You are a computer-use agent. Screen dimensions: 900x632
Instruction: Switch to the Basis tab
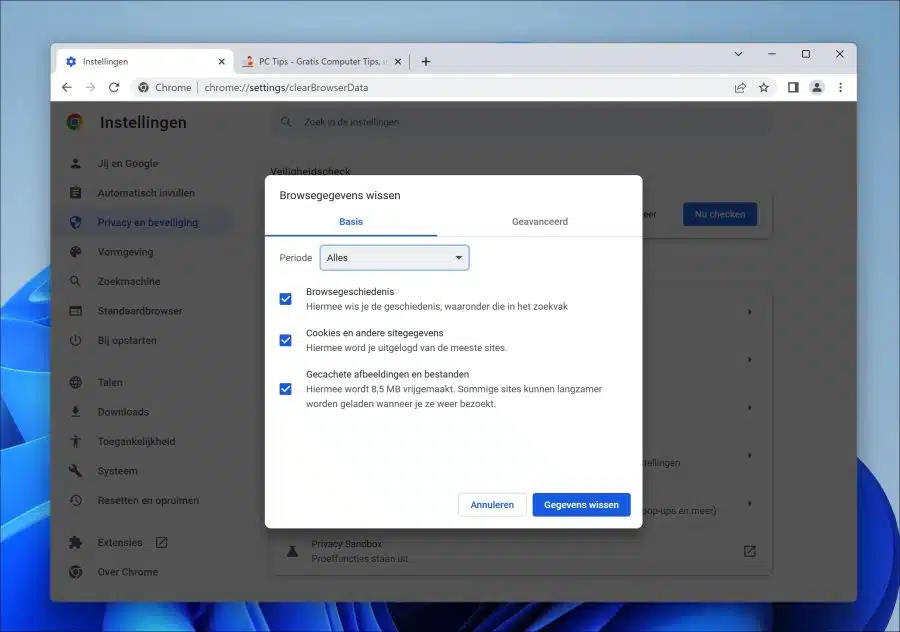[x=351, y=222]
